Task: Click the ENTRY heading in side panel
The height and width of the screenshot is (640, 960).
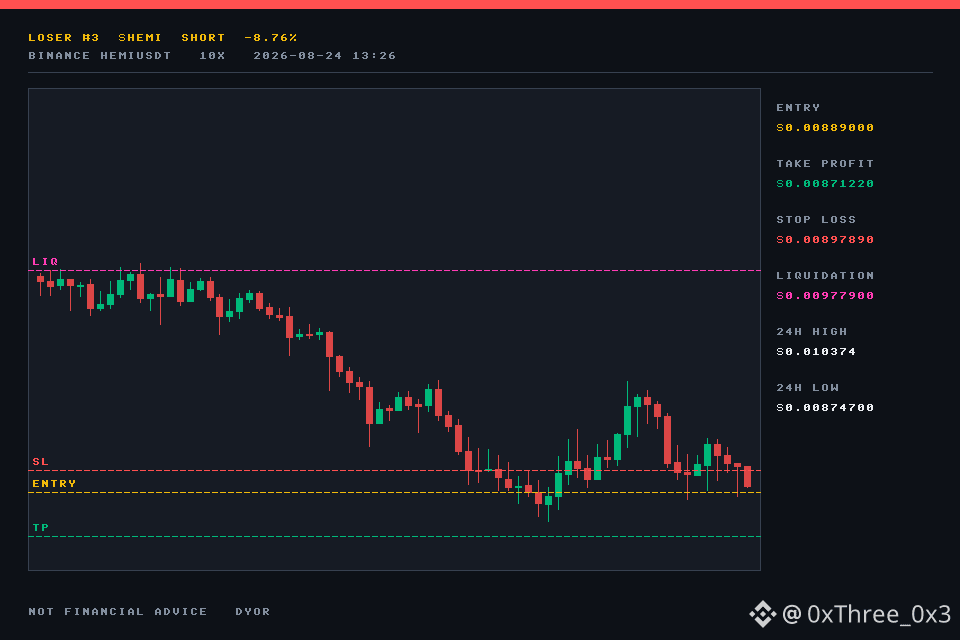Action: pyautogui.click(x=798, y=107)
